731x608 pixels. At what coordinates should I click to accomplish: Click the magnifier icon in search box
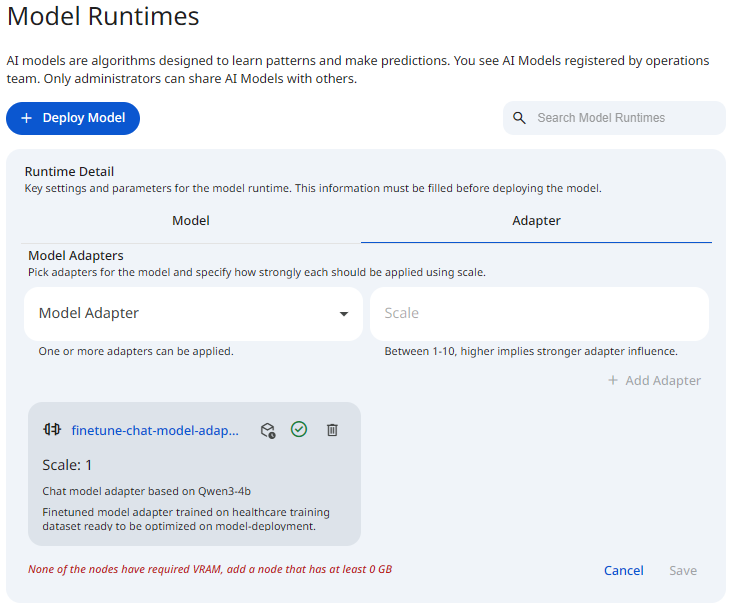pos(519,118)
